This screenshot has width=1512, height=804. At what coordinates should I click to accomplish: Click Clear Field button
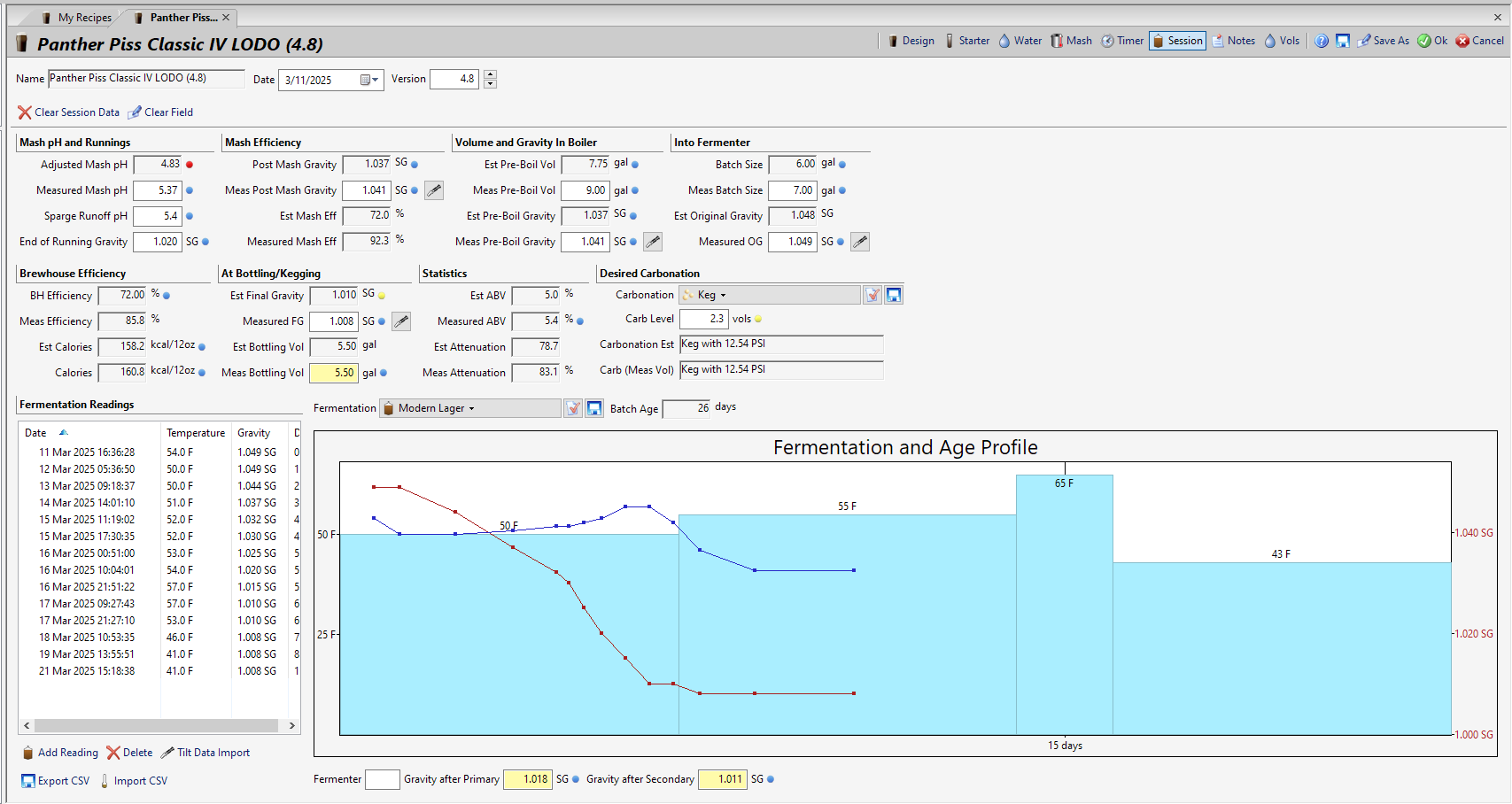point(160,112)
